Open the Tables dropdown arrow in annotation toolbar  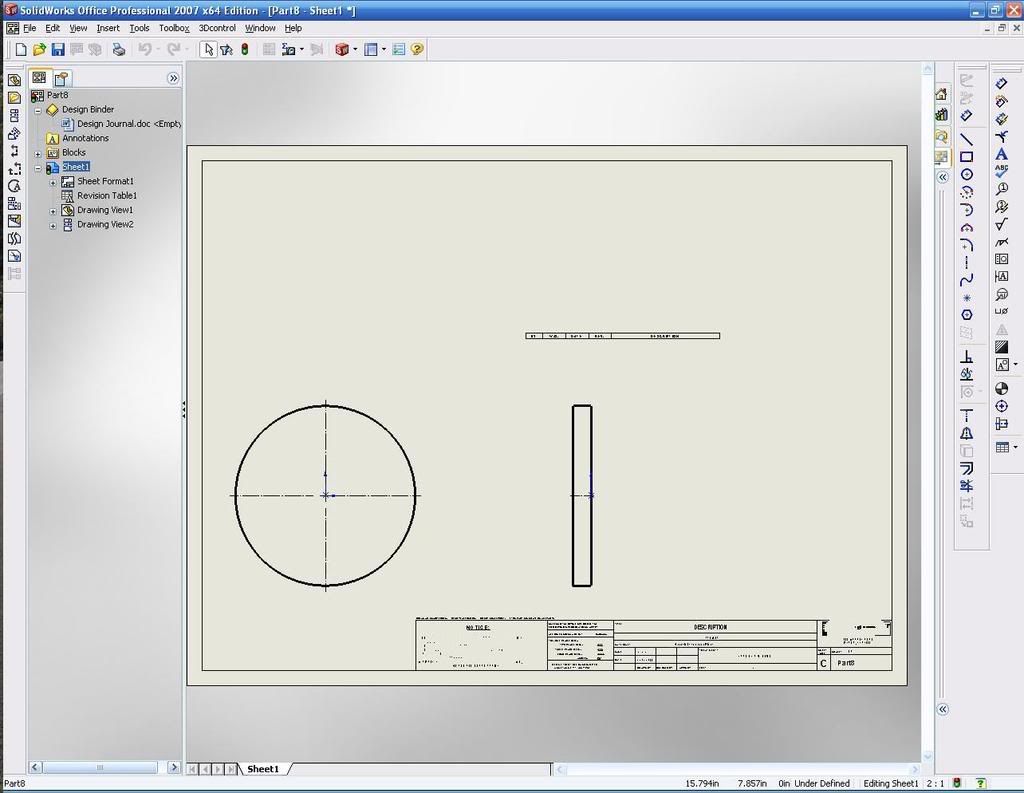click(1016, 447)
